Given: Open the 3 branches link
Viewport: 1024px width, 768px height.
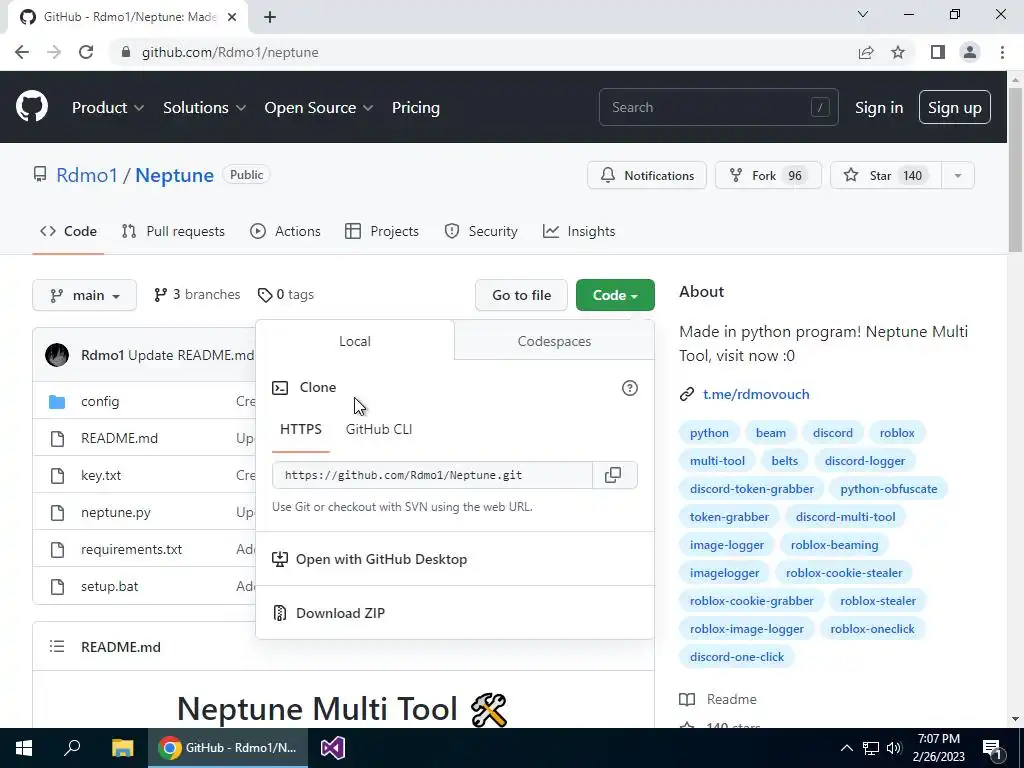Looking at the screenshot, I should click(x=197, y=295).
